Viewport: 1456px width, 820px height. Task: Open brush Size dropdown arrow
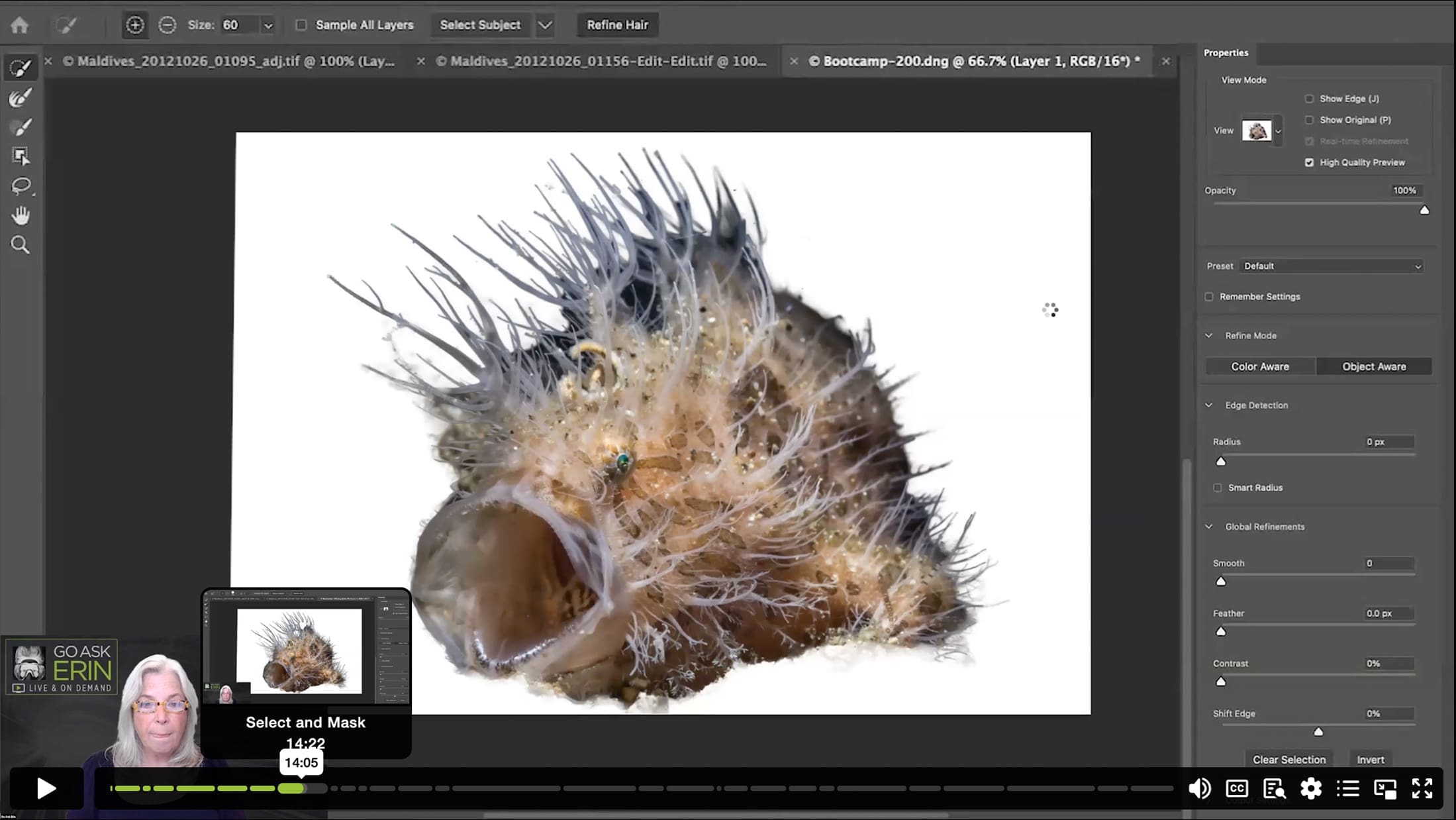pos(268,26)
